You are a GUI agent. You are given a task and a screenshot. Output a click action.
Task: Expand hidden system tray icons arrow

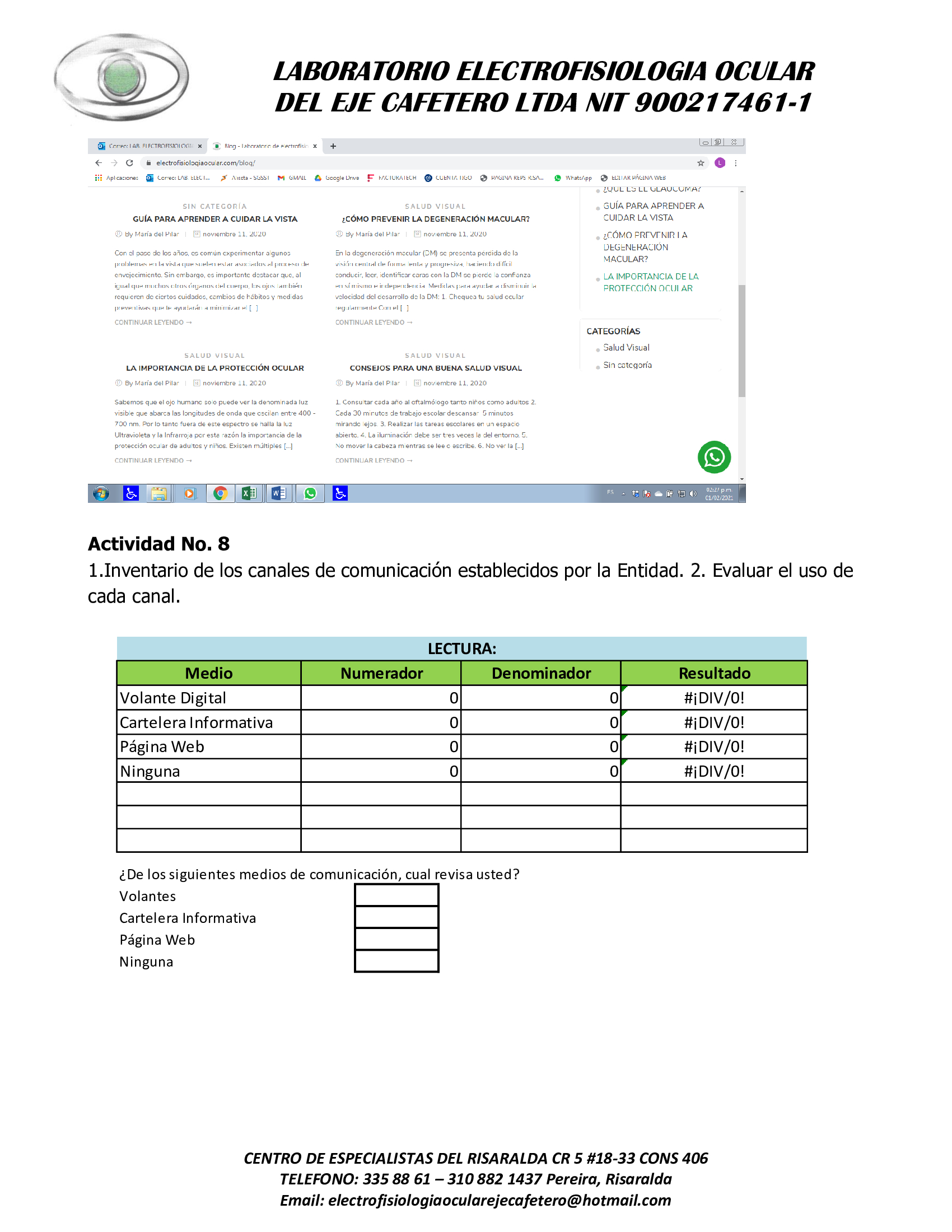[x=623, y=493]
